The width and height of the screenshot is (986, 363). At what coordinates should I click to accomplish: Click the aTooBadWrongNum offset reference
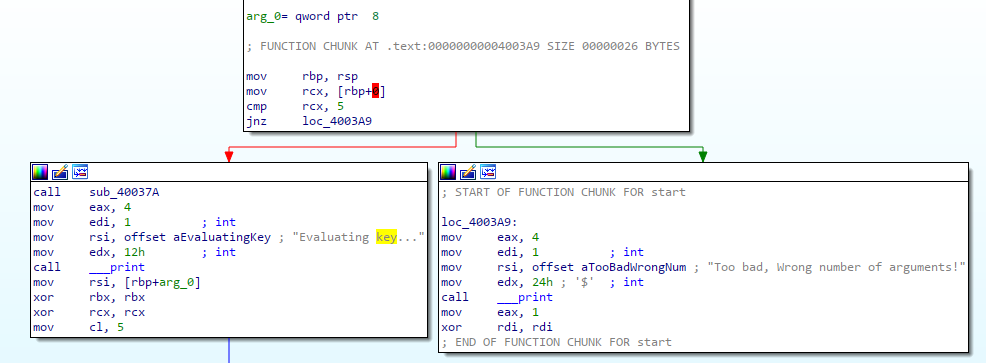click(x=633, y=267)
